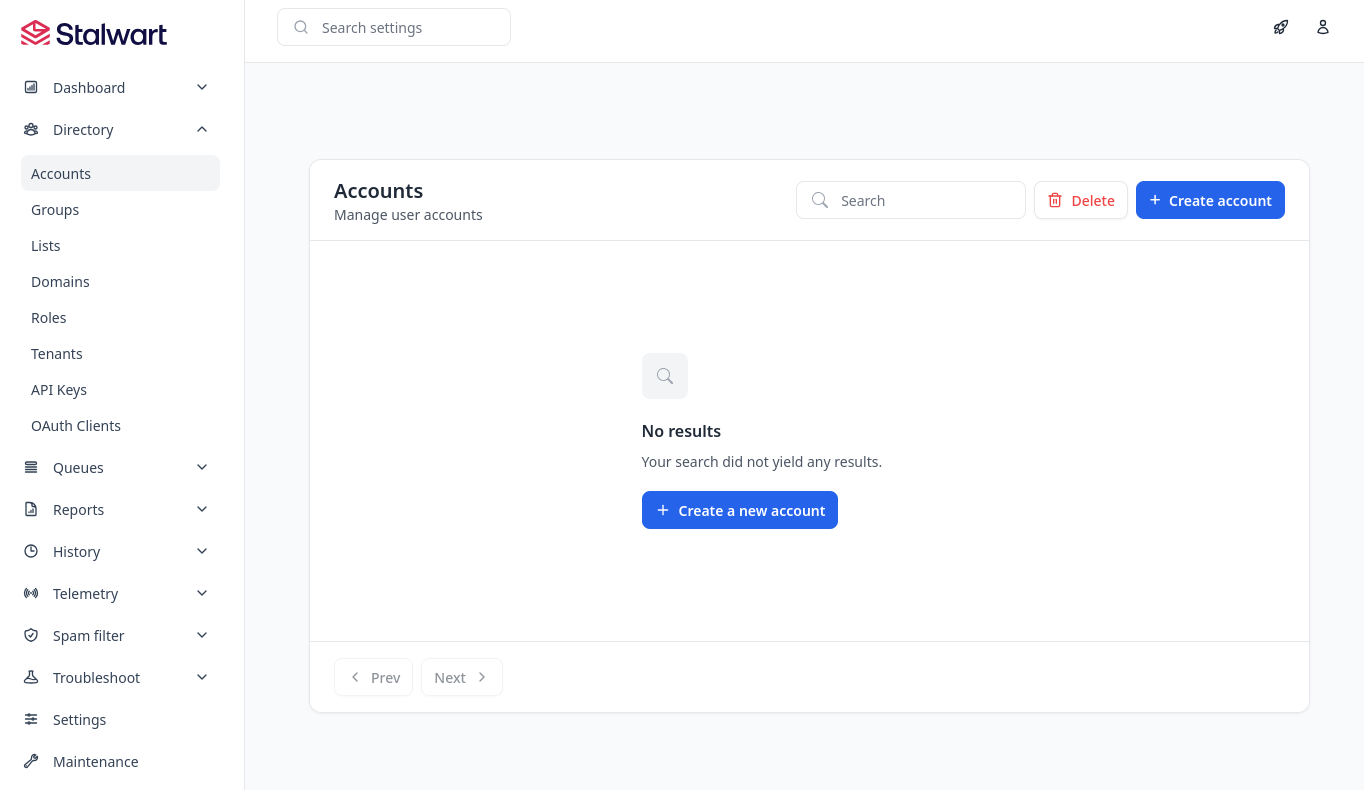
Task: Click the Troubleshoot flask icon
Action: point(31,677)
